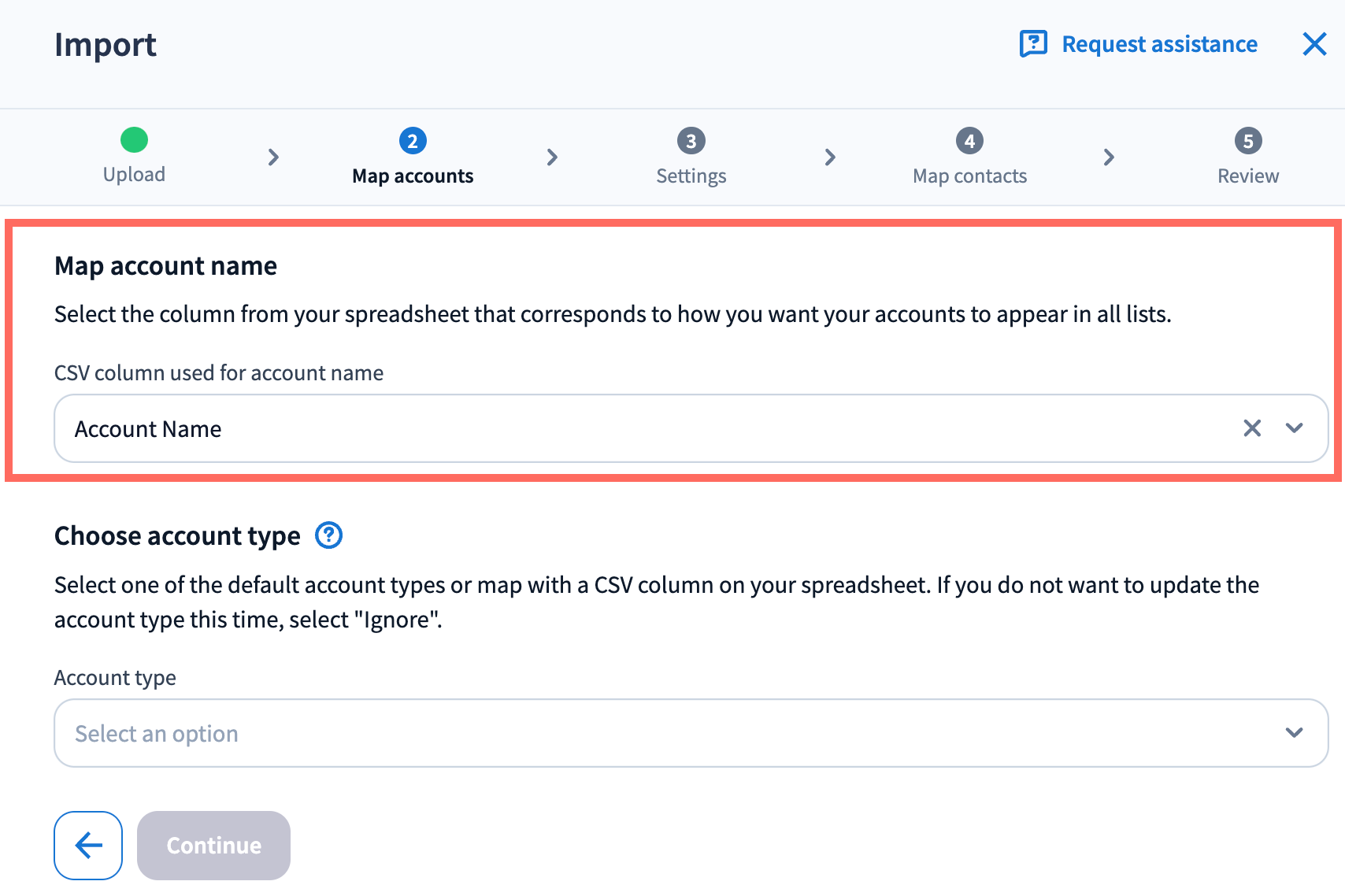Click the Account Name combo box field
Screen dimensions: 1345x896
[x=630, y=428]
